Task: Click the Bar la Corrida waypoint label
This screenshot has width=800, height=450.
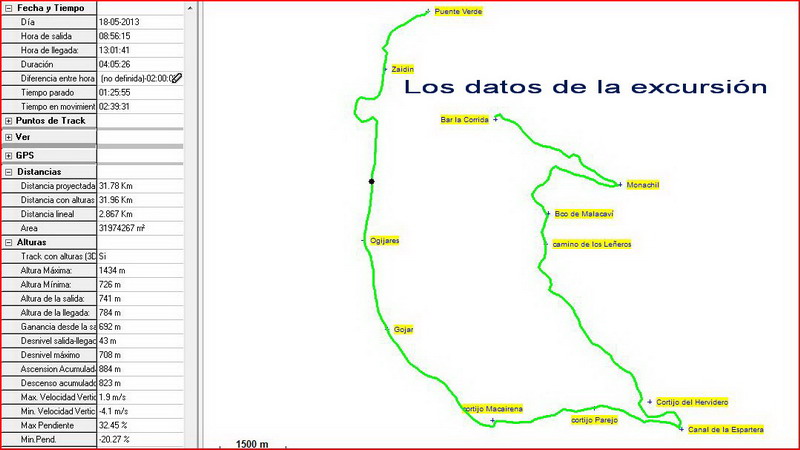Action: [464, 120]
